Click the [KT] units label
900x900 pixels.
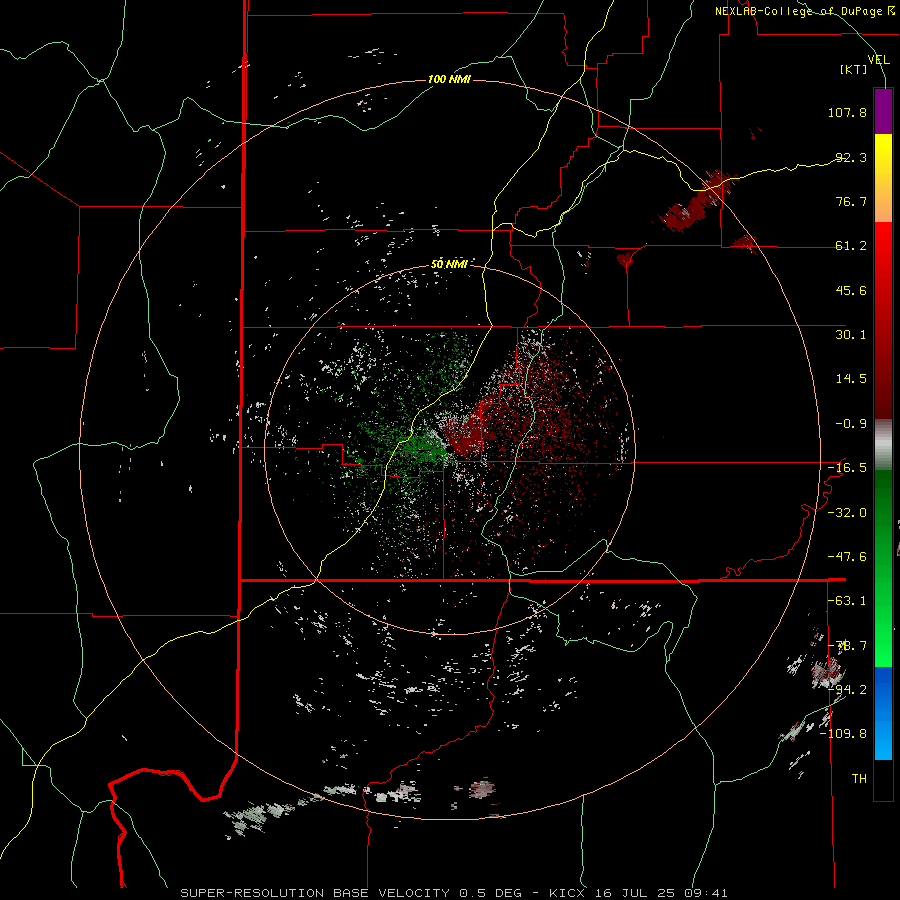[x=854, y=69]
